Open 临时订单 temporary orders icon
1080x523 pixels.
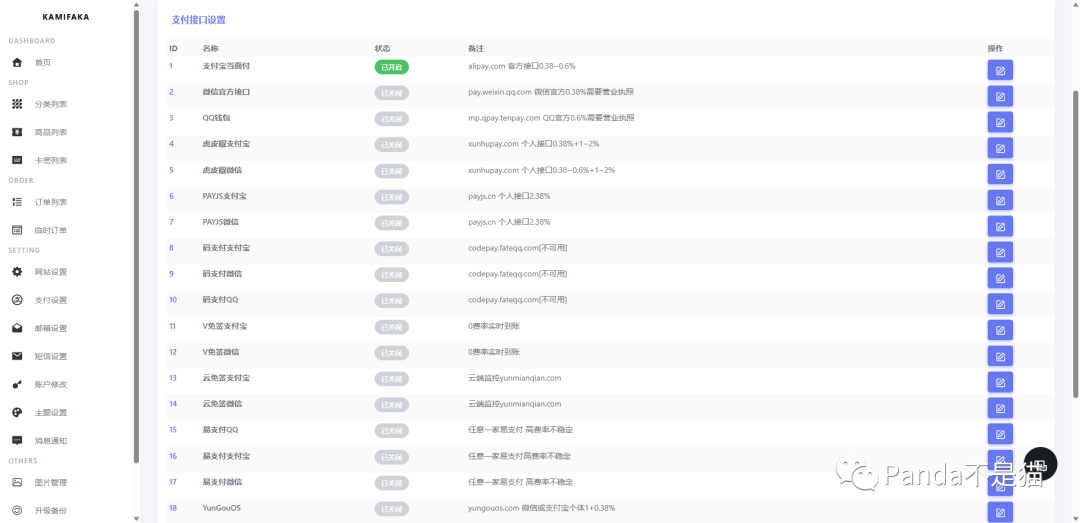pos(18,230)
